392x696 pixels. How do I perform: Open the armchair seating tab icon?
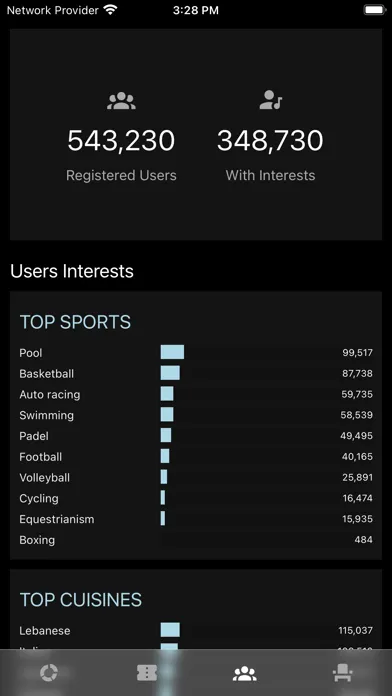343,673
